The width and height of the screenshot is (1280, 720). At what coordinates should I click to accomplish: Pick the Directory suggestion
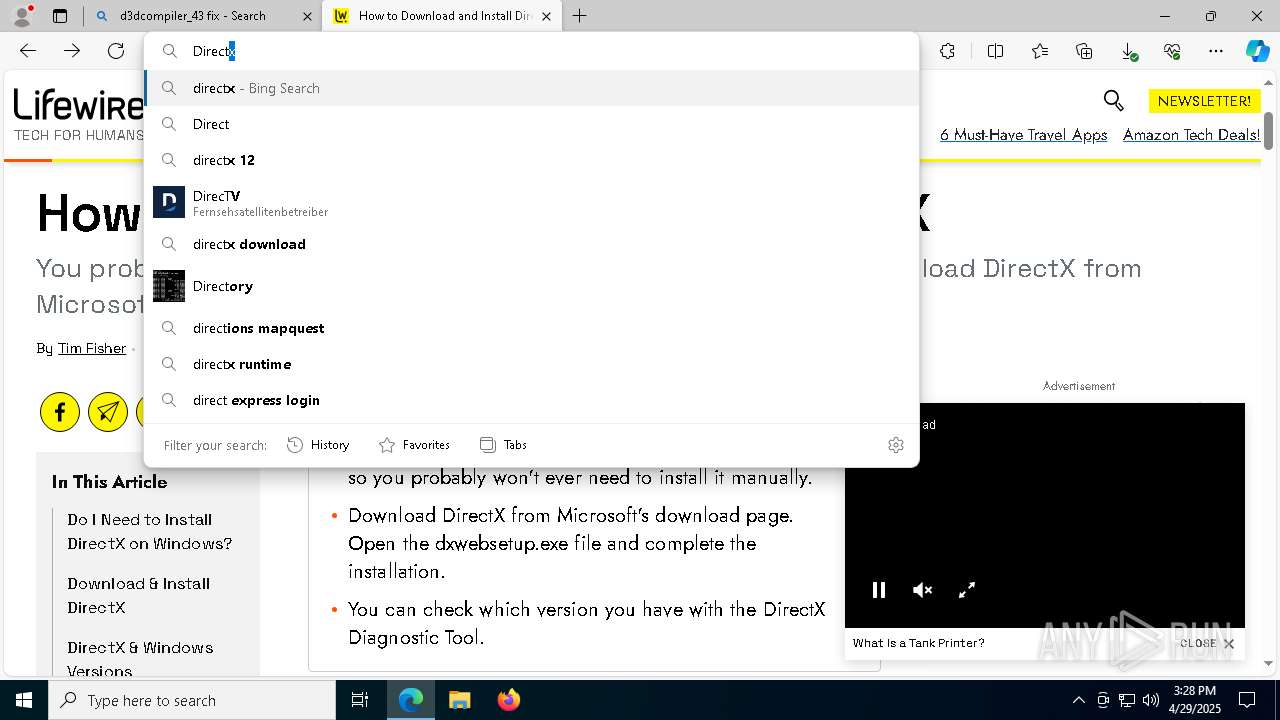pos(532,286)
